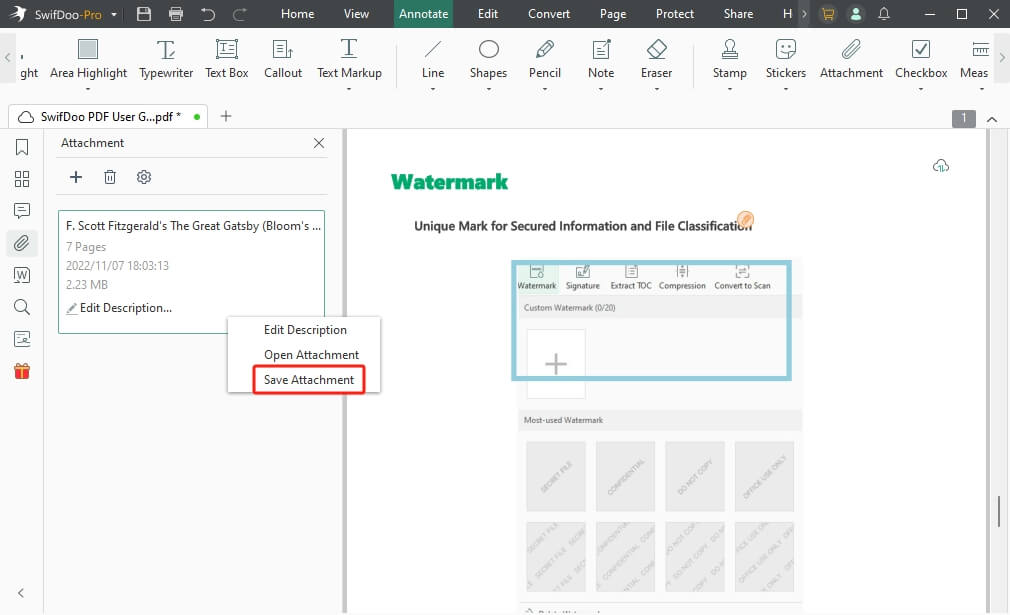Screen dimensions: 1010x615
Task: Select the Measure tool
Action: coord(974,59)
